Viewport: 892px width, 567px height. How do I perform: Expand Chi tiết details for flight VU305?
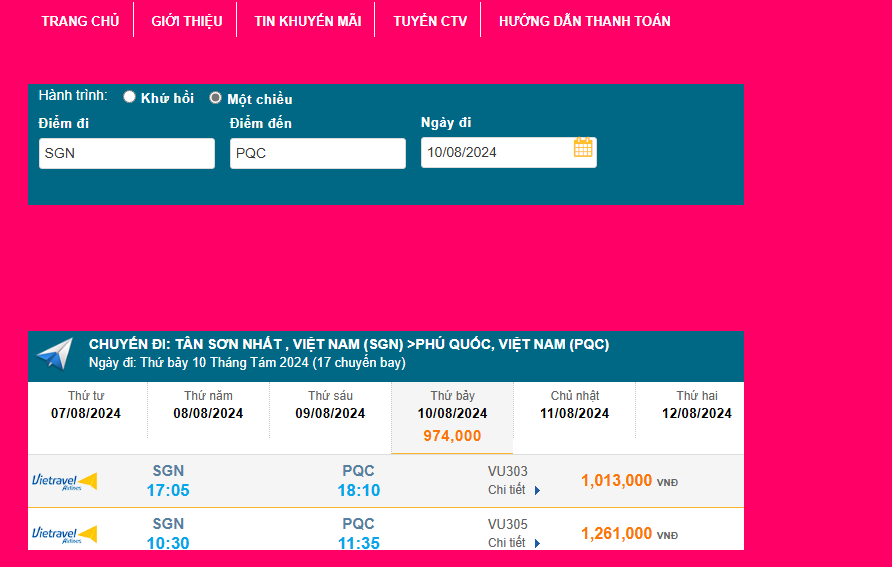[513, 543]
